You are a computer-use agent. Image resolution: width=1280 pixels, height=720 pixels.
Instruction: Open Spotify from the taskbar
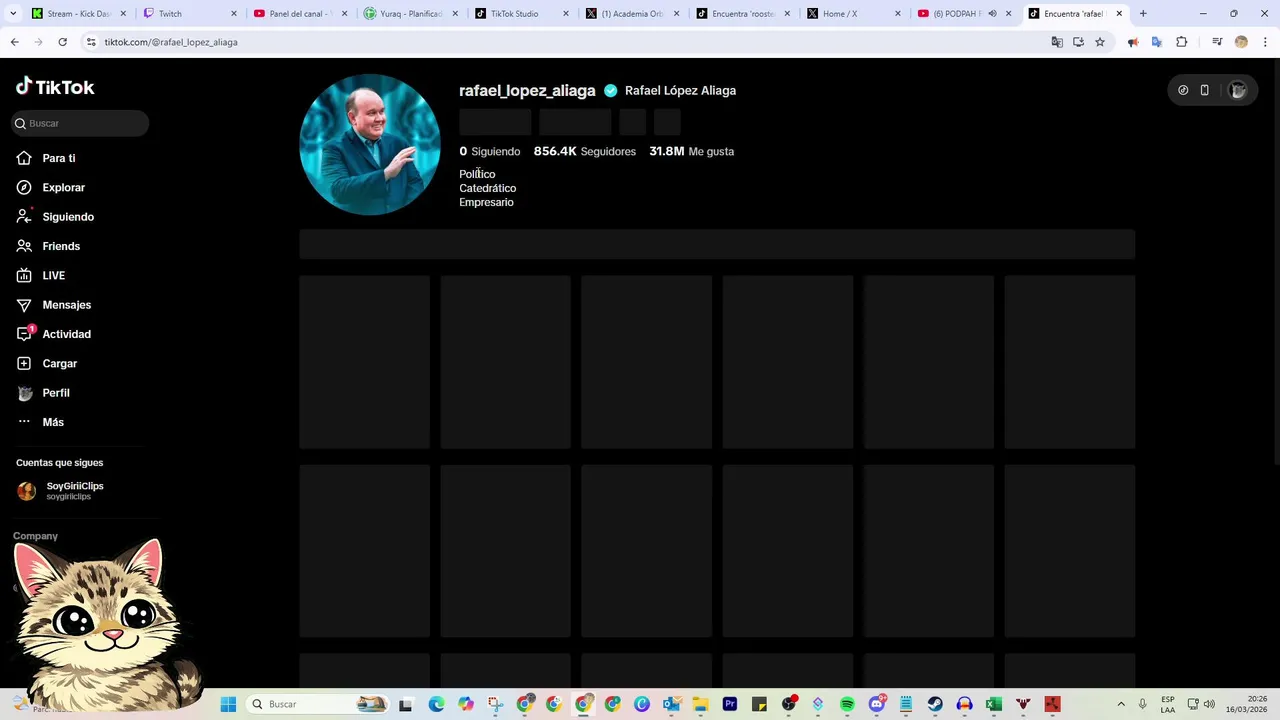pyautogui.click(x=847, y=704)
